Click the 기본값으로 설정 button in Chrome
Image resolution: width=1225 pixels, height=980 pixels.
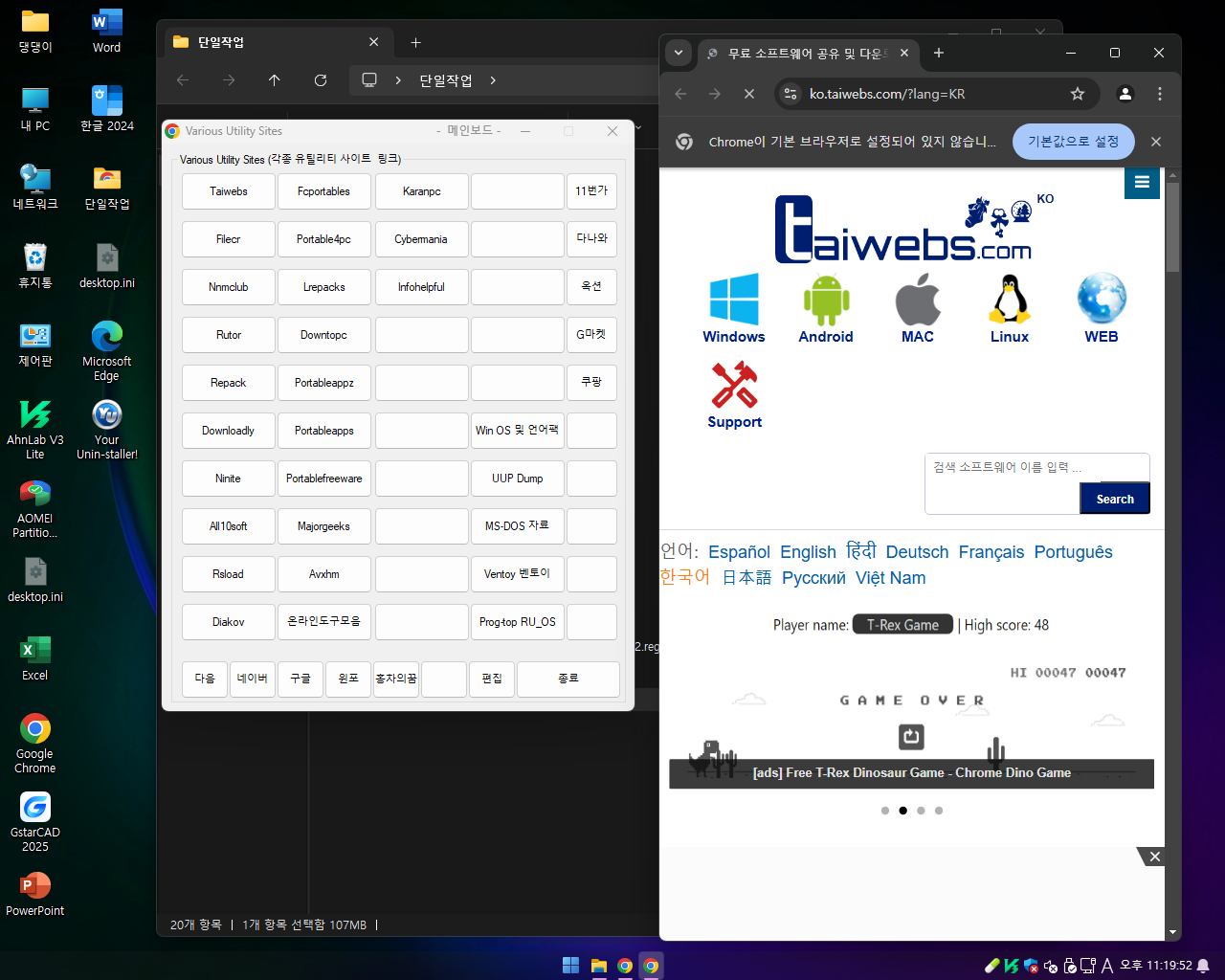tap(1074, 142)
